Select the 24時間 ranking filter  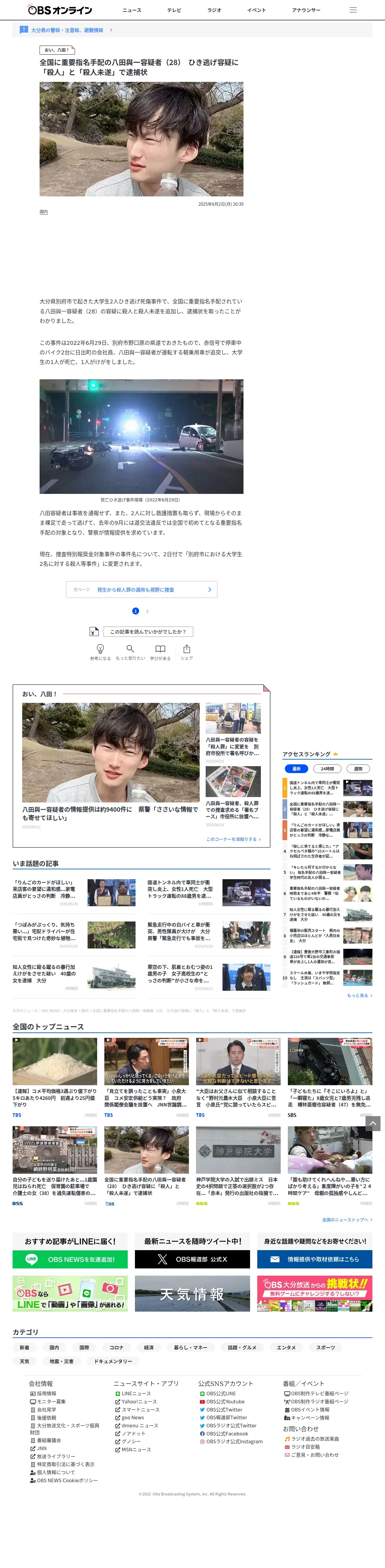pyautogui.click(x=327, y=768)
